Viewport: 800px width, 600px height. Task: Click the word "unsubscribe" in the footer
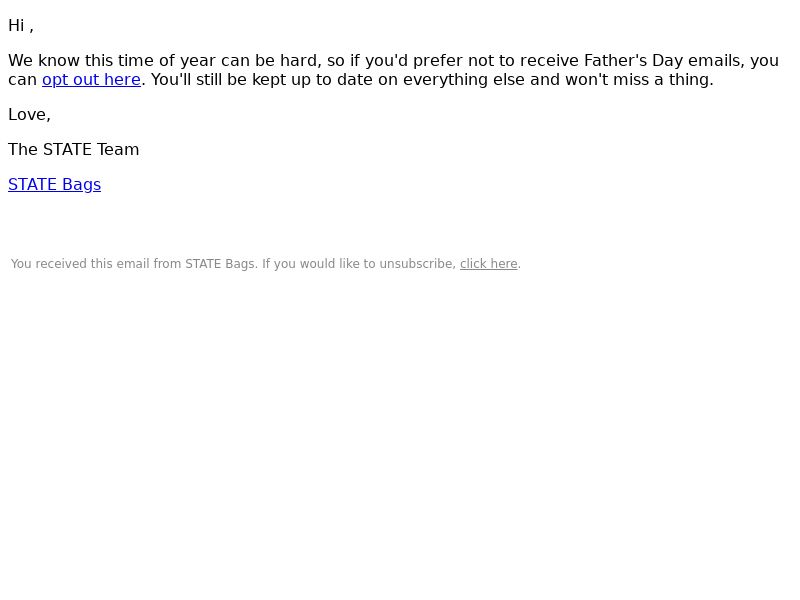click(x=416, y=264)
